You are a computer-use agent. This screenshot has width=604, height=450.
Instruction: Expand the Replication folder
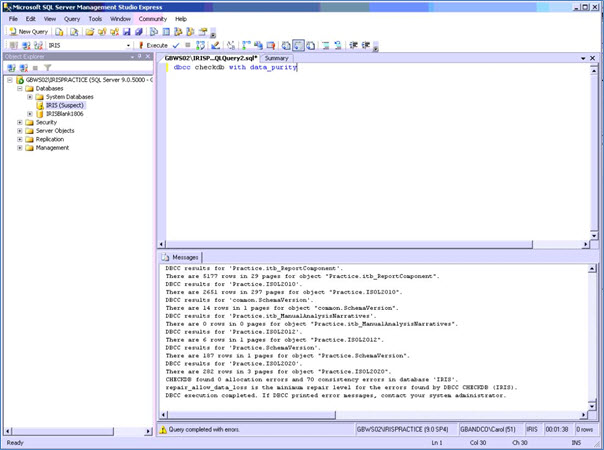tap(20, 139)
